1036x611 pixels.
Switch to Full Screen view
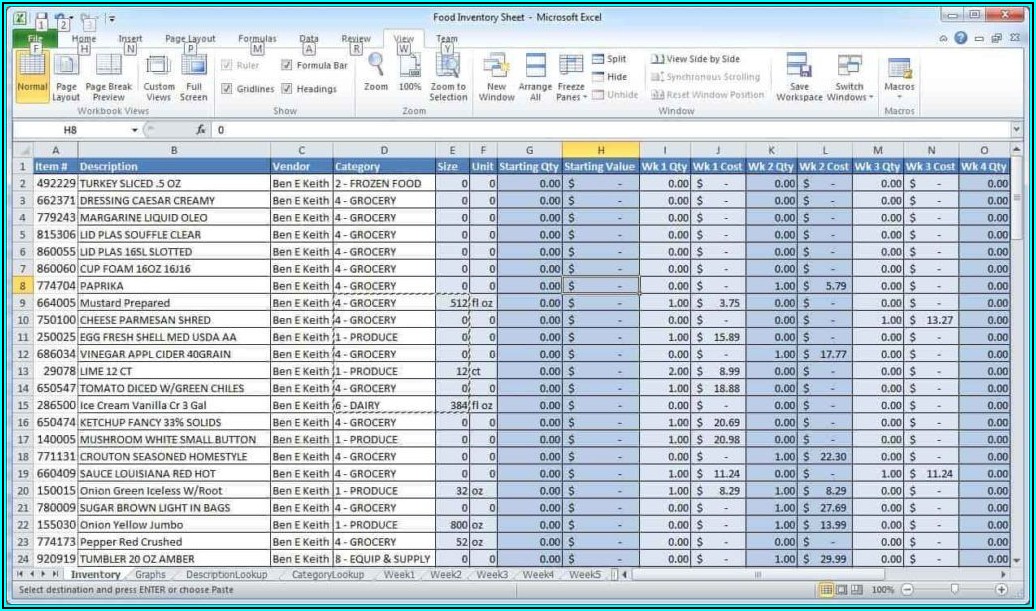tap(194, 66)
